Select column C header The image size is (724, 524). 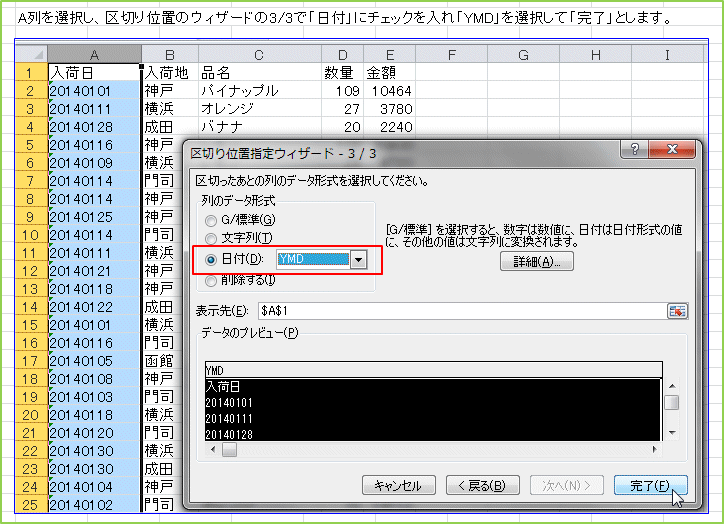(x=259, y=54)
